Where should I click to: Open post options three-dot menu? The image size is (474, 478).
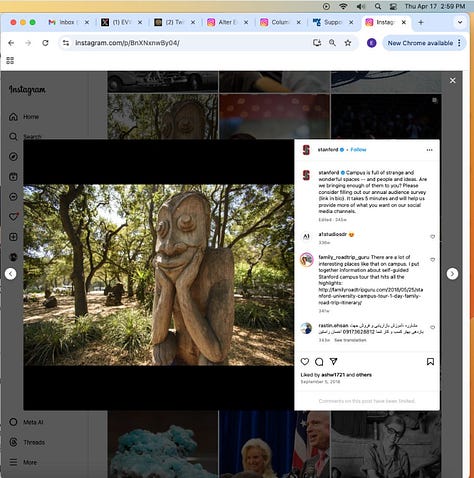(x=429, y=150)
